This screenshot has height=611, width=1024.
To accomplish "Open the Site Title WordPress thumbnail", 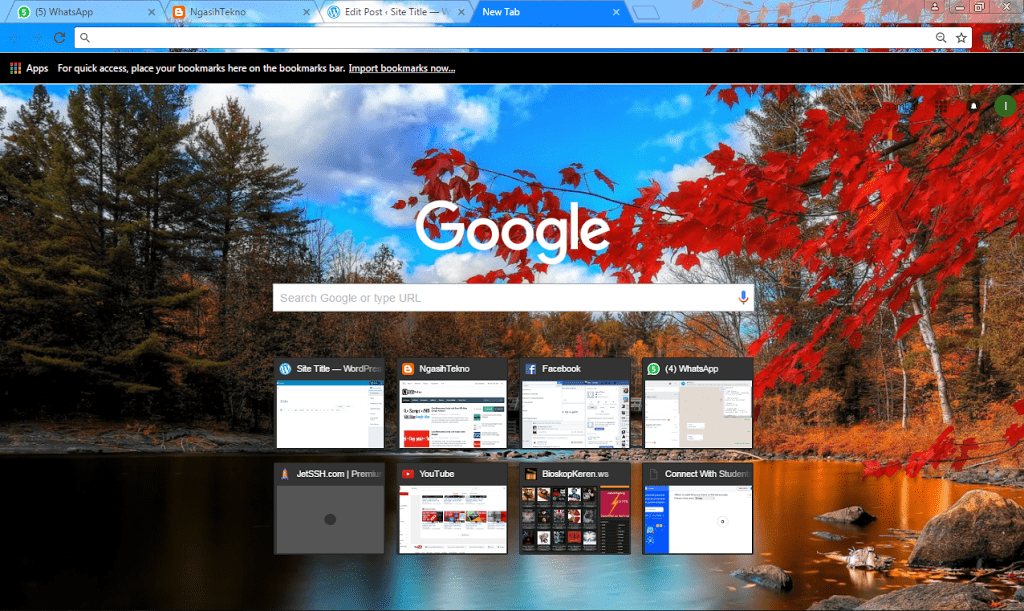I will point(330,403).
